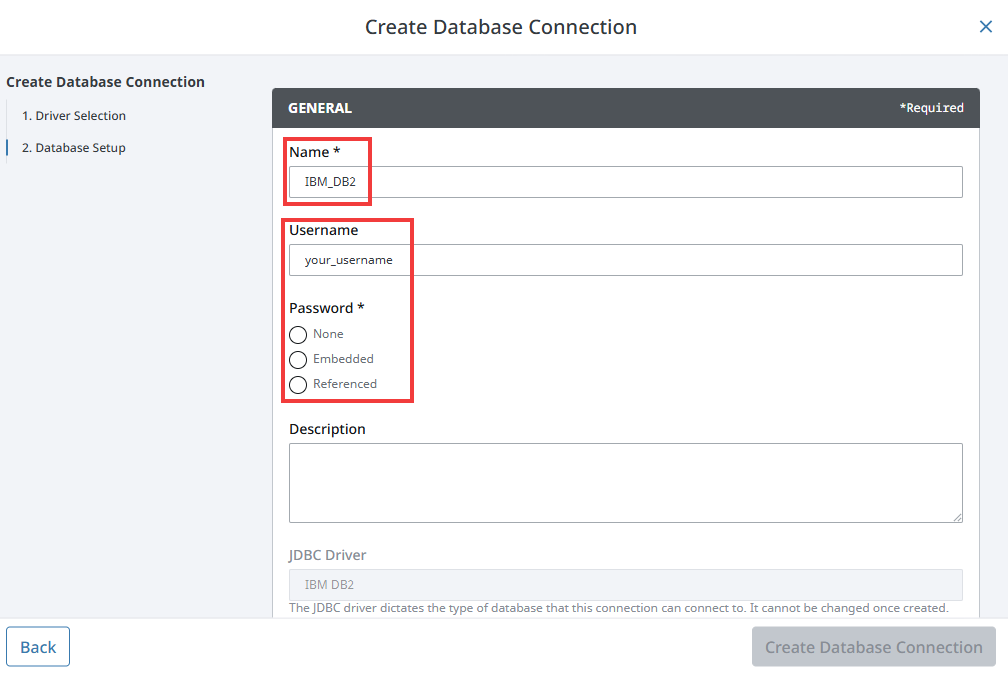Select the Referenced password radio button
The height and width of the screenshot is (674, 1008).
298,385
